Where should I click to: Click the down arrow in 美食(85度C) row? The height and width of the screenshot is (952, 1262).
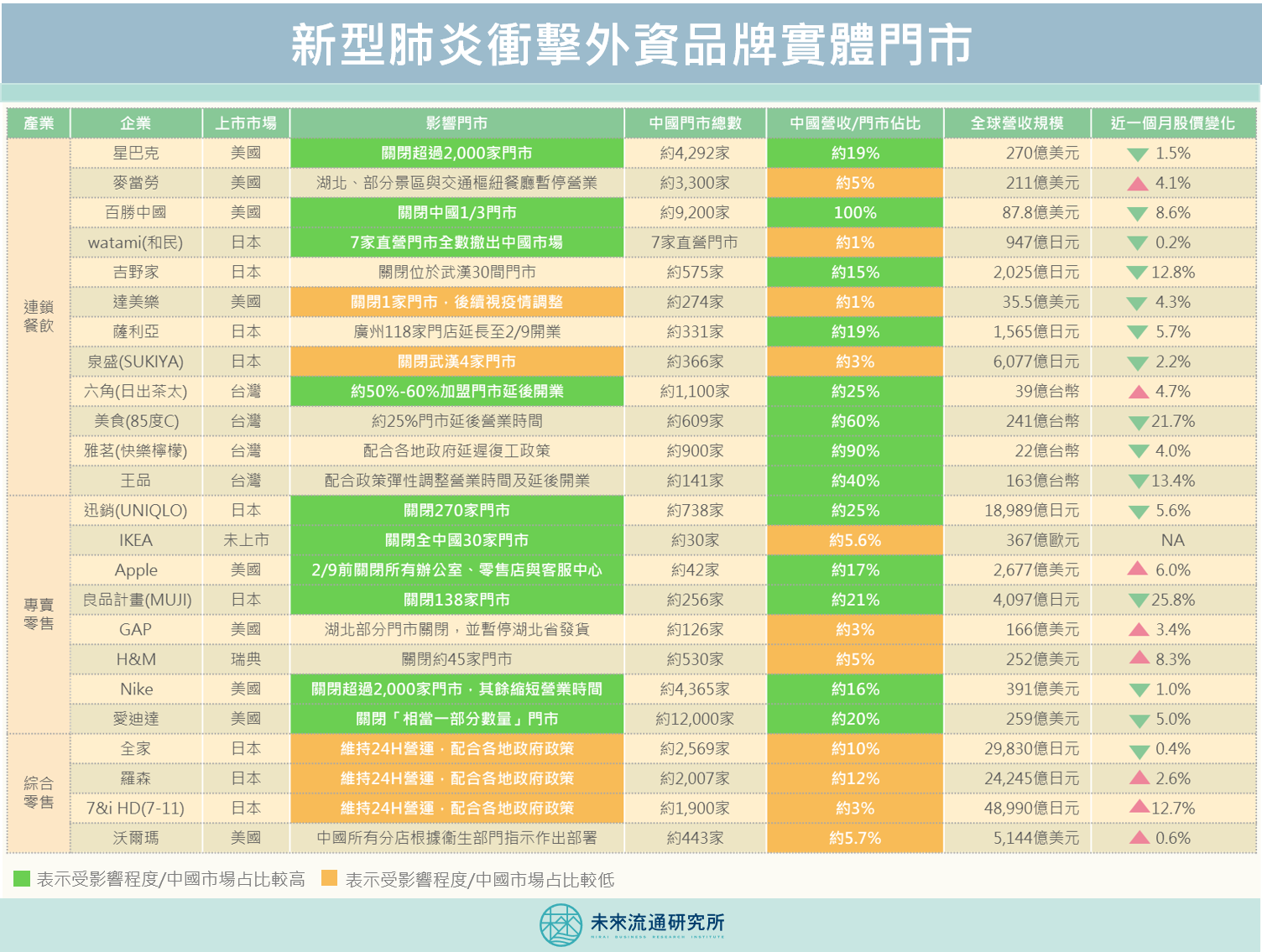(1138, 422)
